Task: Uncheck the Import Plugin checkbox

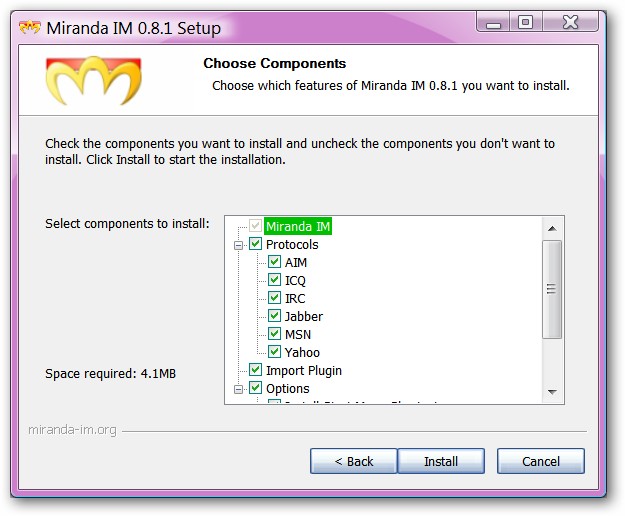Action: pos(255,370)
